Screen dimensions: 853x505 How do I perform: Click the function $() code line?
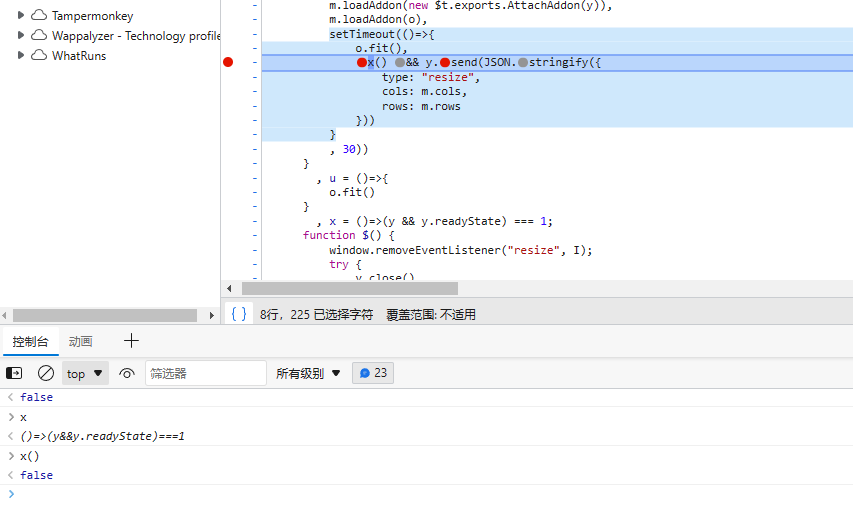[349, 235]
